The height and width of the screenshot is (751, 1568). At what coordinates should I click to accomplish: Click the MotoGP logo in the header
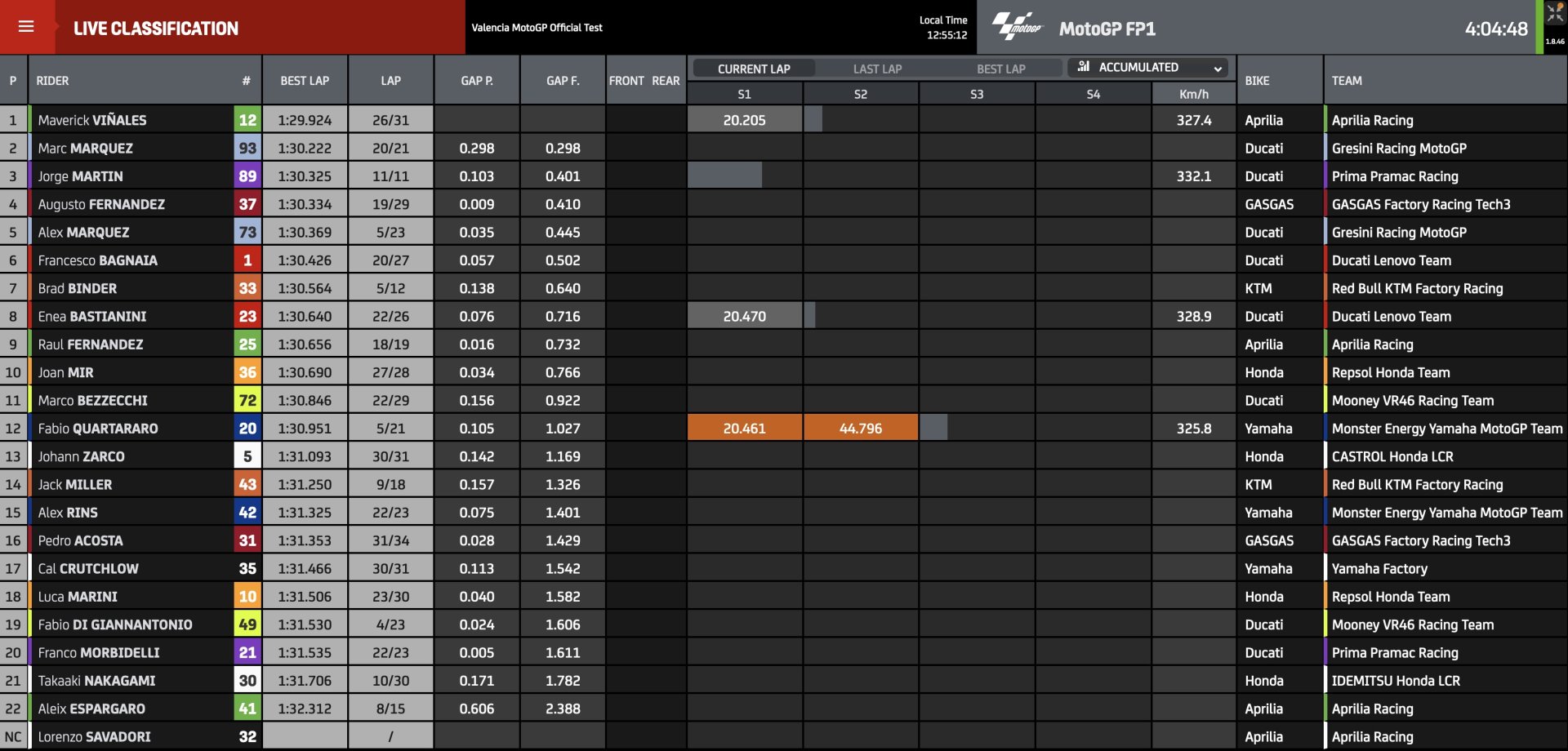[1017, 27]
